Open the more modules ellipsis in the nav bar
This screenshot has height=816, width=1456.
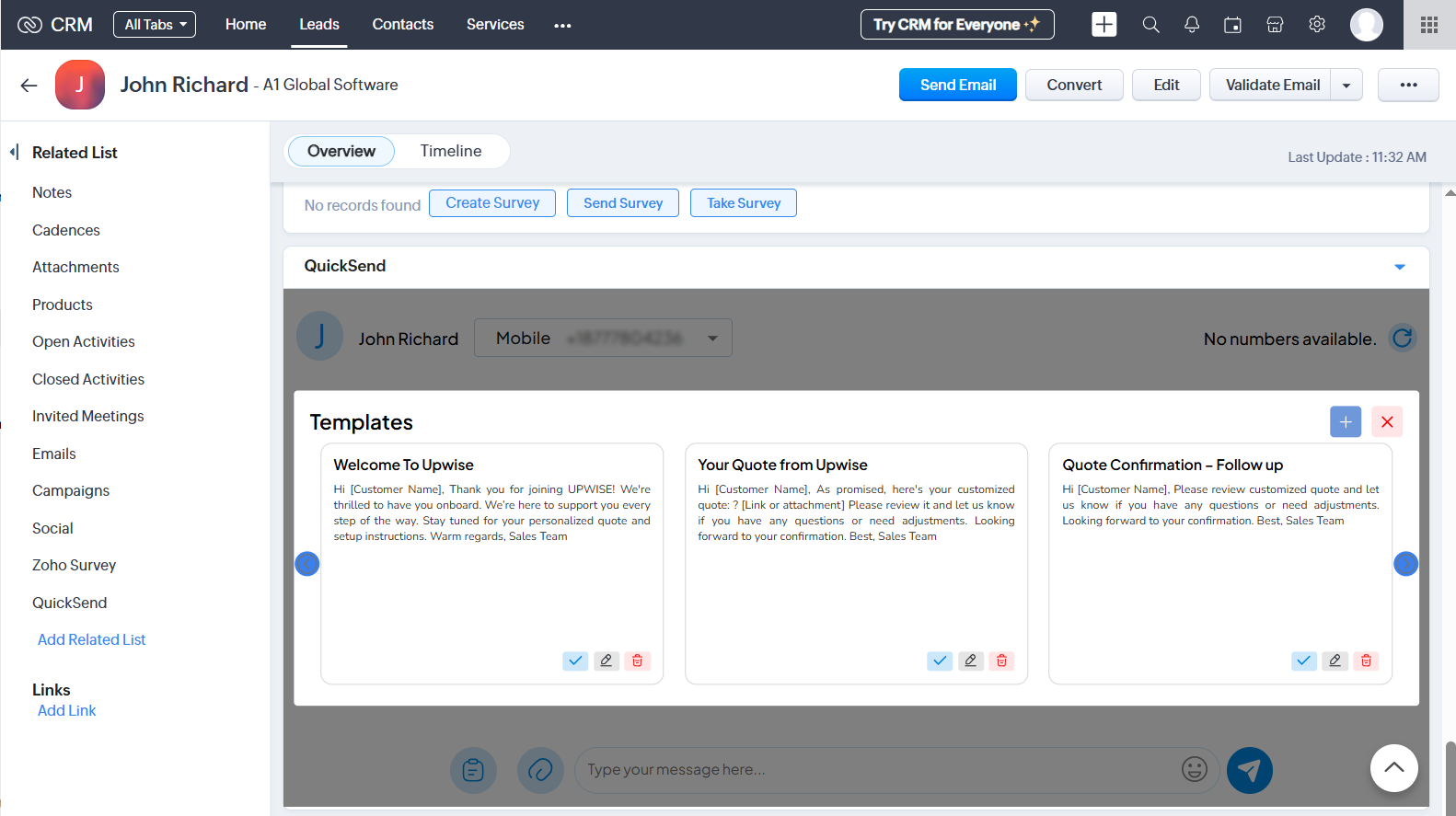[562, 26]
